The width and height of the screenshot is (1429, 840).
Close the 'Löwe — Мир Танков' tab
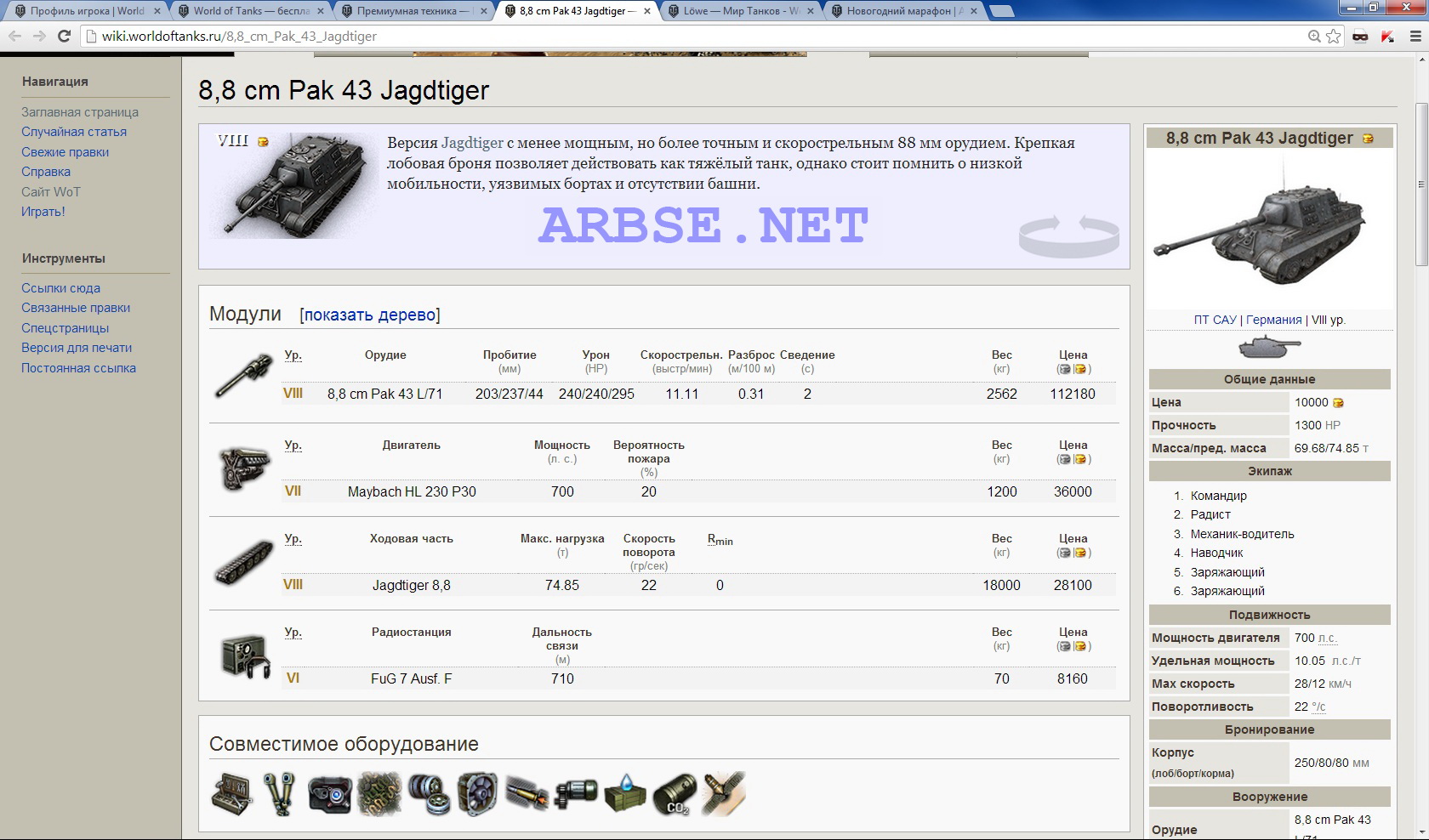pyautogui.click(x=811, y=11)
